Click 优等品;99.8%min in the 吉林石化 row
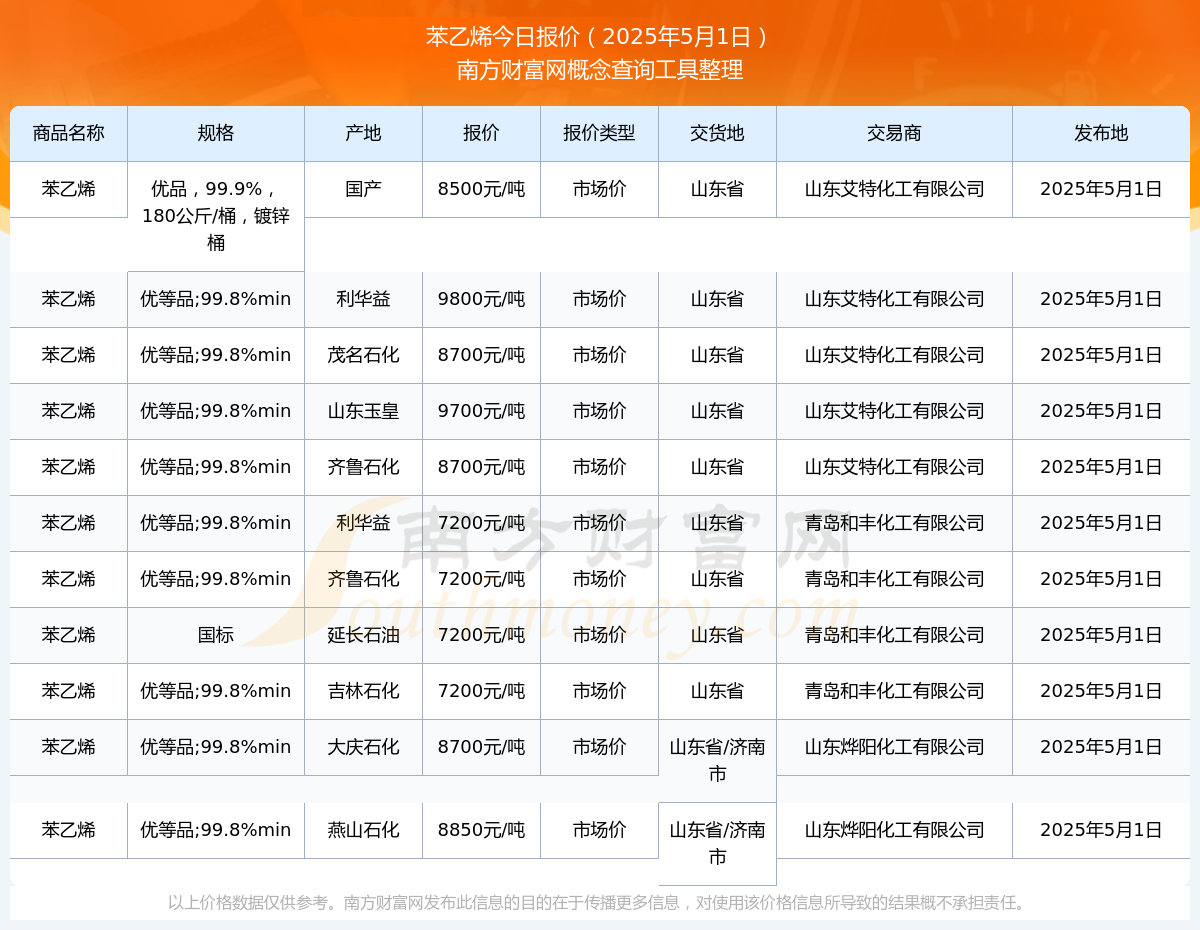Viewport: 1200px width, 930px height. tap(216, 691)
